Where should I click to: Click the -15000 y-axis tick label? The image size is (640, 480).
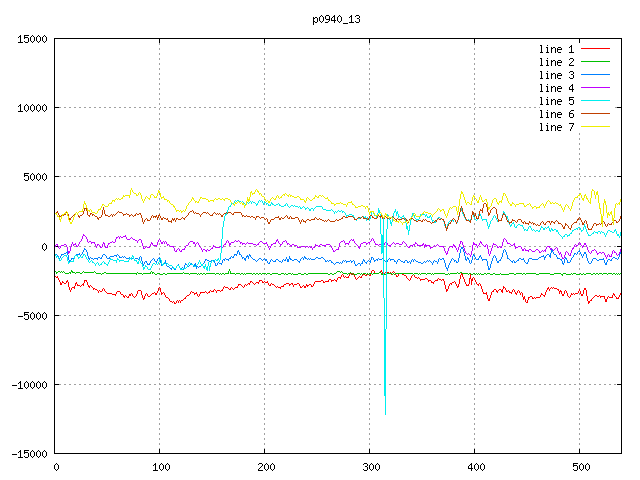click(27, 454)
